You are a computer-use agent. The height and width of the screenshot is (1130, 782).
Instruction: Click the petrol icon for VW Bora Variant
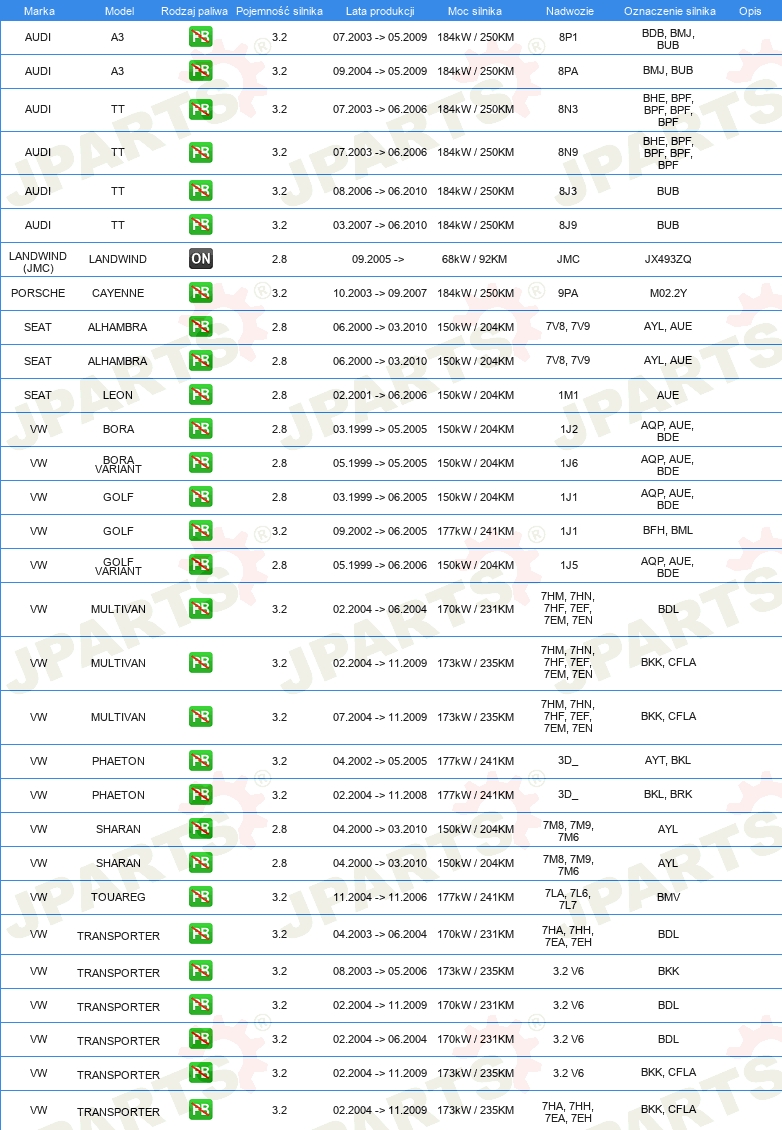click(200, 463)
